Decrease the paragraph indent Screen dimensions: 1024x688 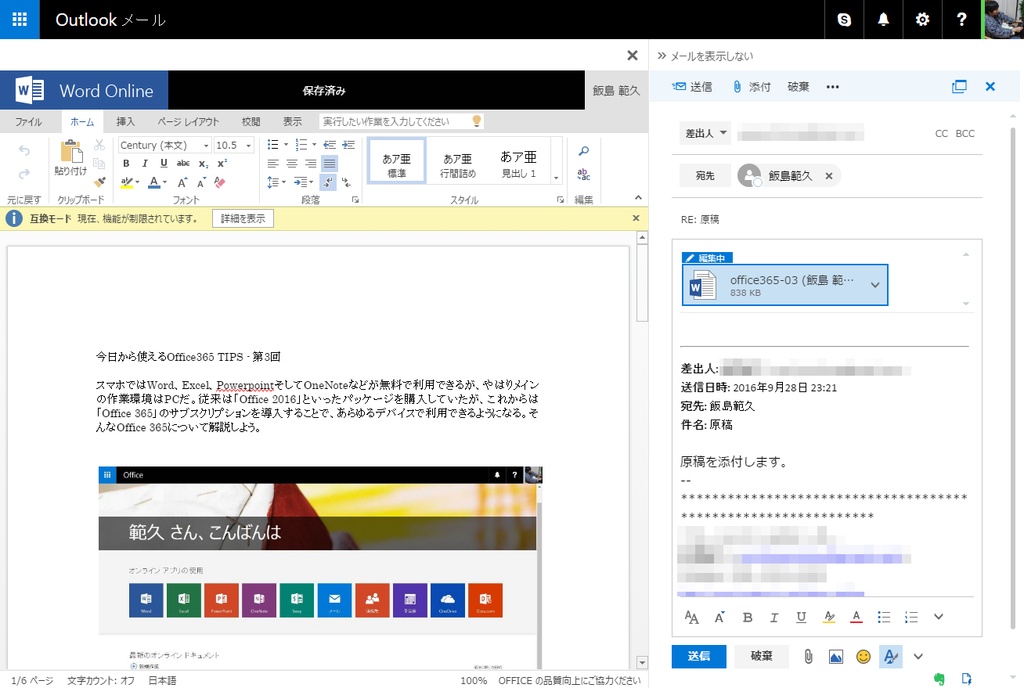pyautogui.click(x=330, y=144)
